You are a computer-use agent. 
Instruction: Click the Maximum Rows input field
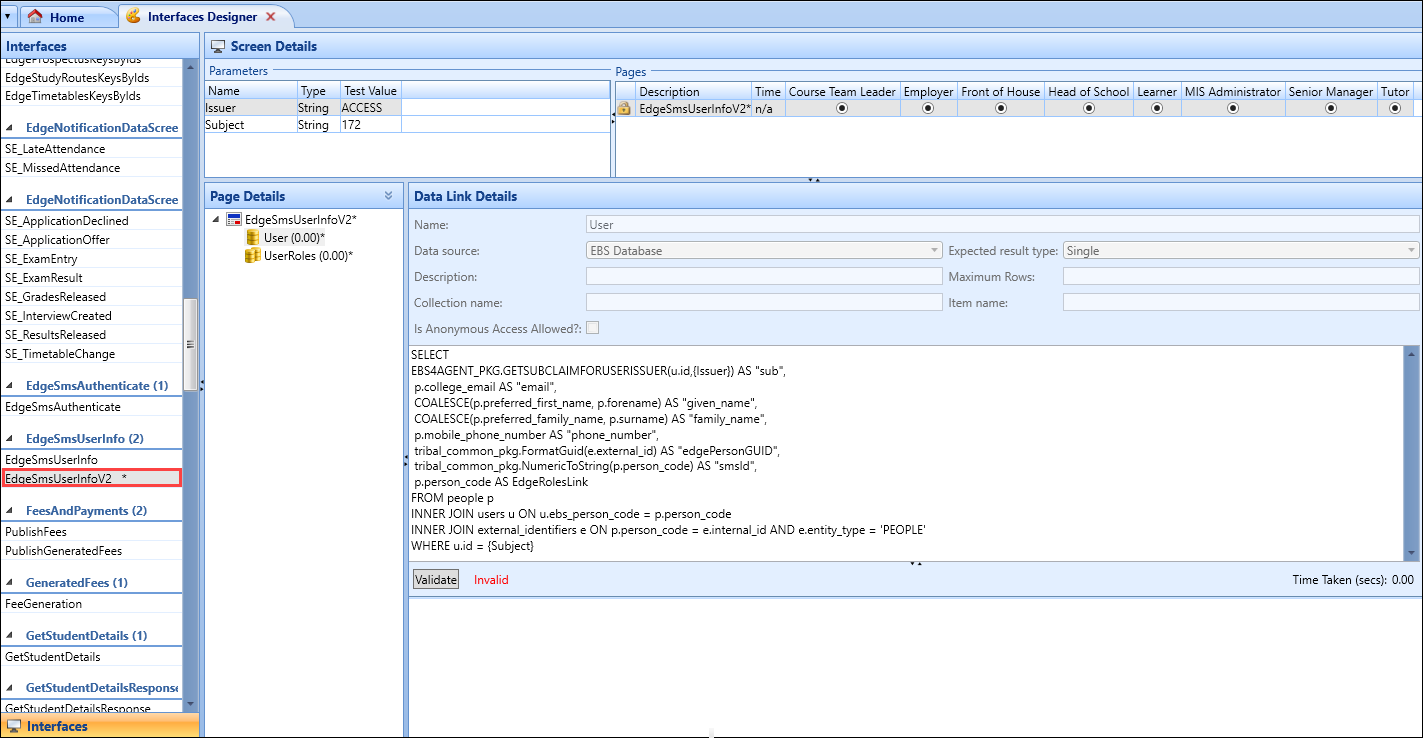coord(1240,277)
